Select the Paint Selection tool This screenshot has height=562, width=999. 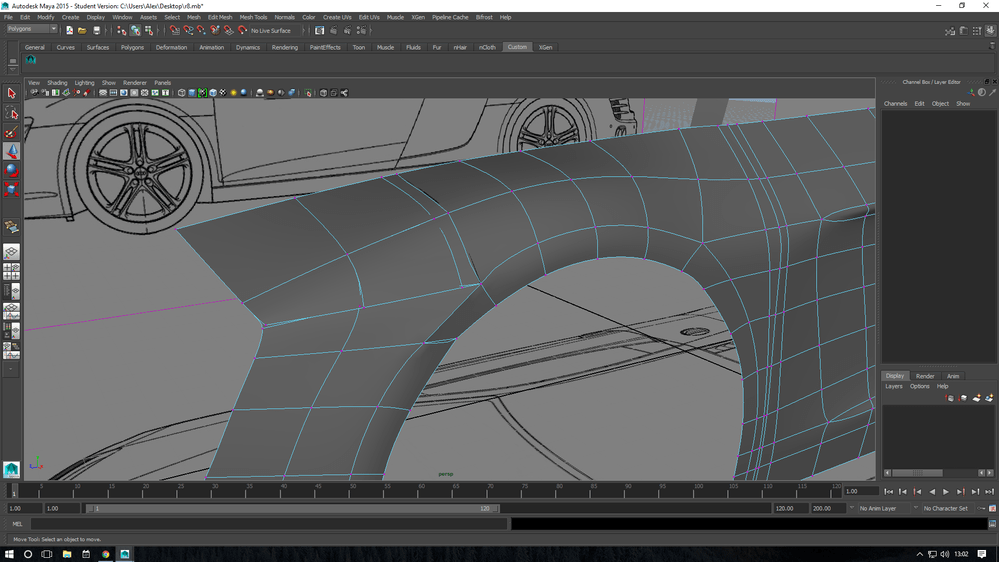coord(11,133)
